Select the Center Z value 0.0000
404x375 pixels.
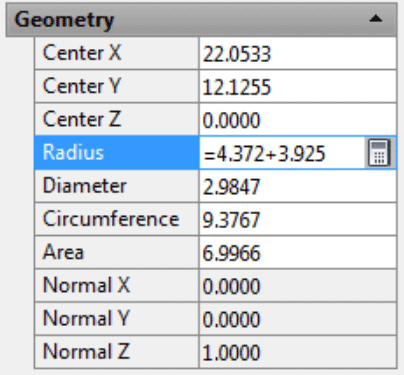click(x=298, y=120)
